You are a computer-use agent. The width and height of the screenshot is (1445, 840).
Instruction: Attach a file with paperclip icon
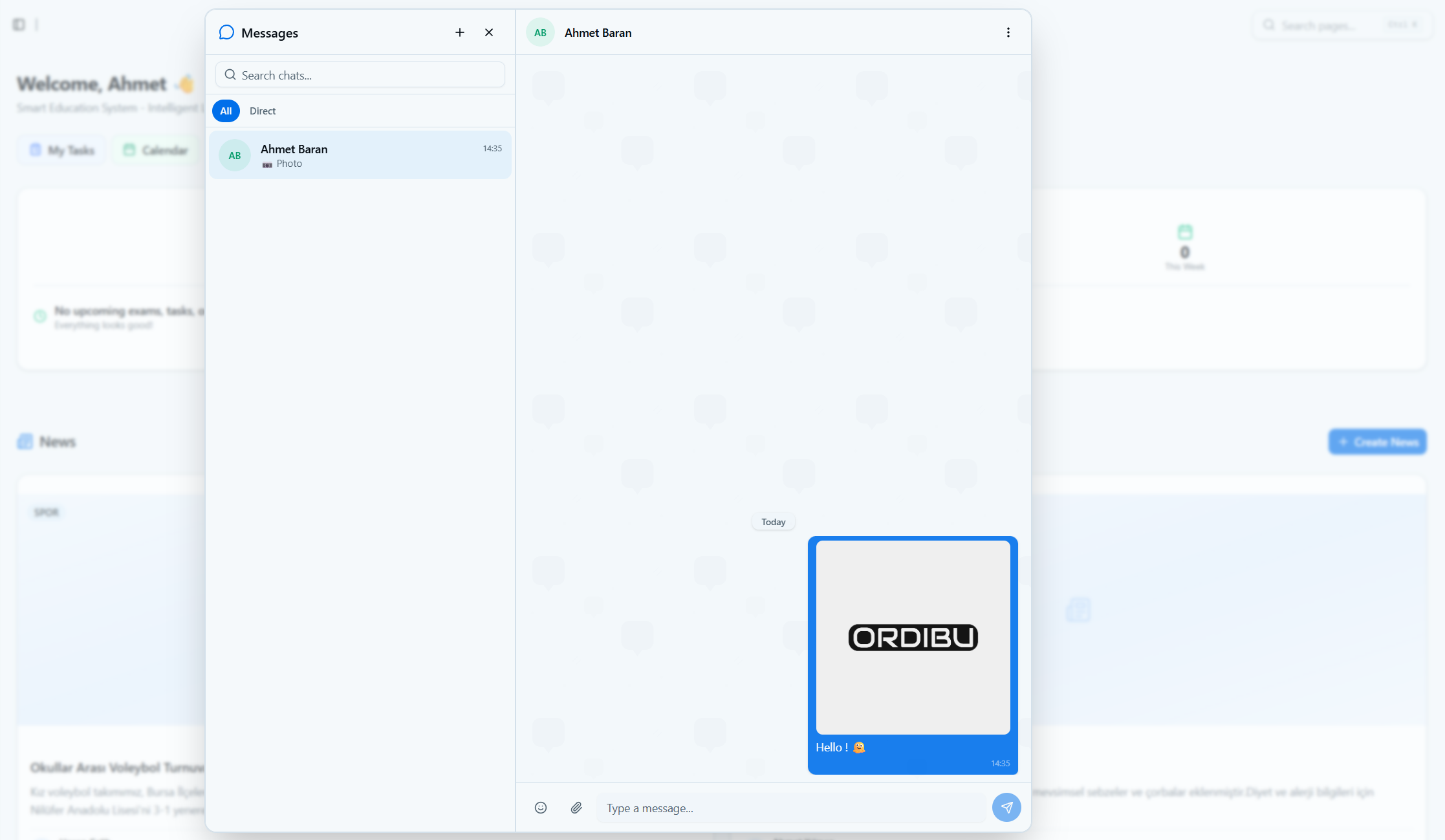click(x=576, y=808)
